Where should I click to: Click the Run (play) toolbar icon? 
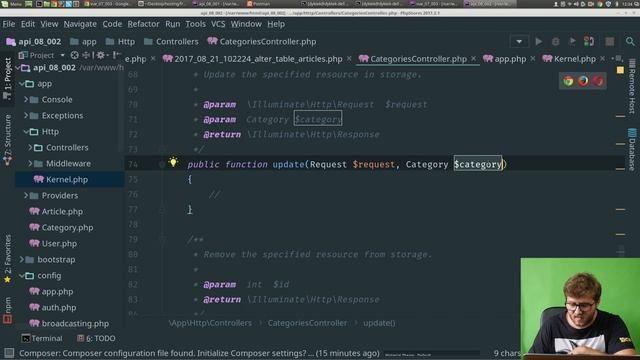pyautogui.click(x=539, y=41)
